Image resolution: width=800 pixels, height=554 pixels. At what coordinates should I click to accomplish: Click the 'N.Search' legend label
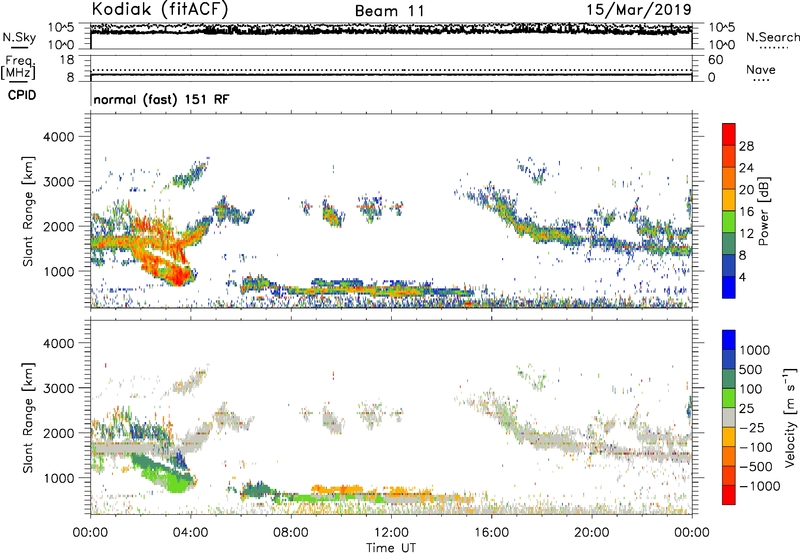(773, 37)
